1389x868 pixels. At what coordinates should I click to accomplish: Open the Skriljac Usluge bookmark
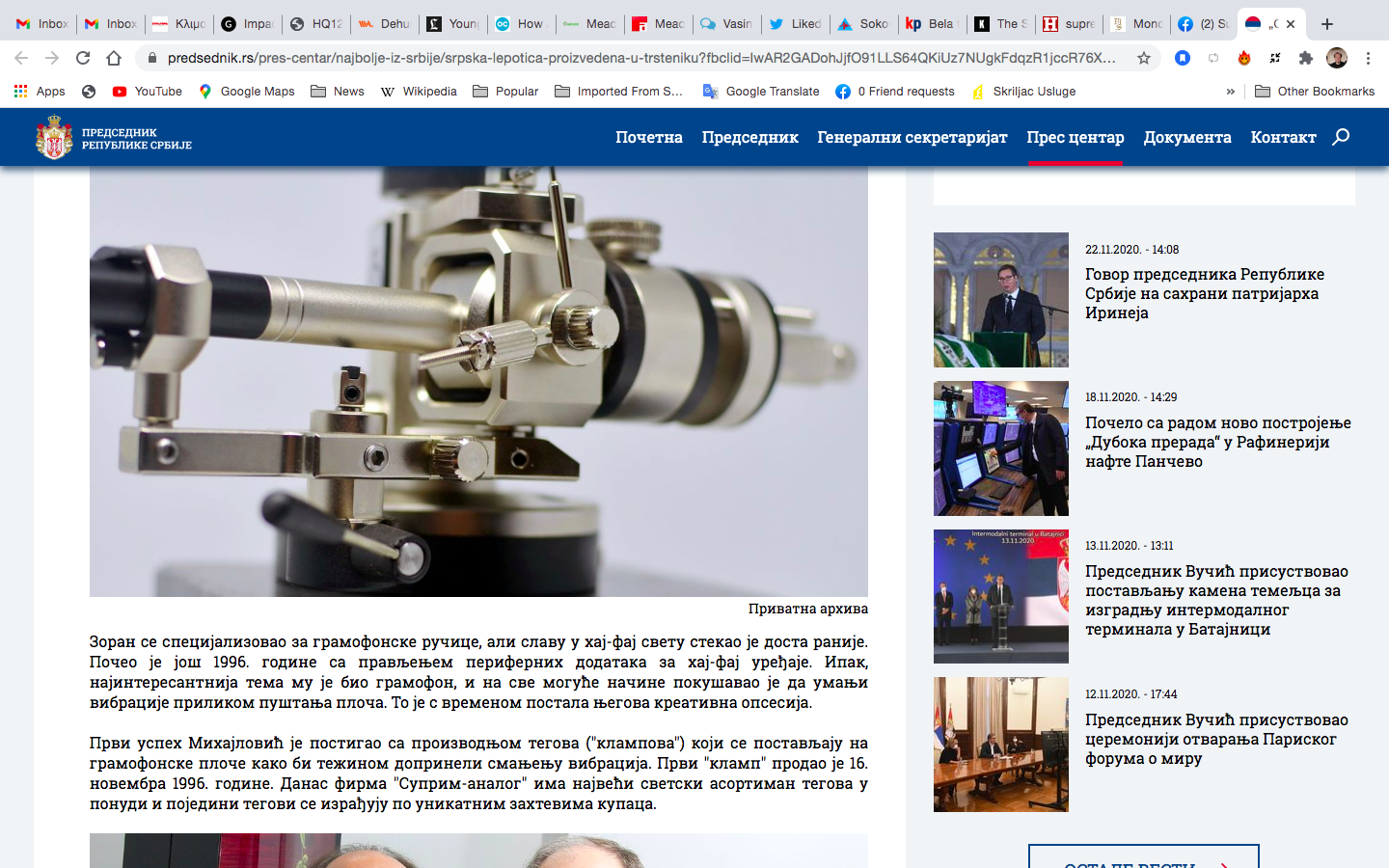pyautogui.click(x=1023, y=92)
